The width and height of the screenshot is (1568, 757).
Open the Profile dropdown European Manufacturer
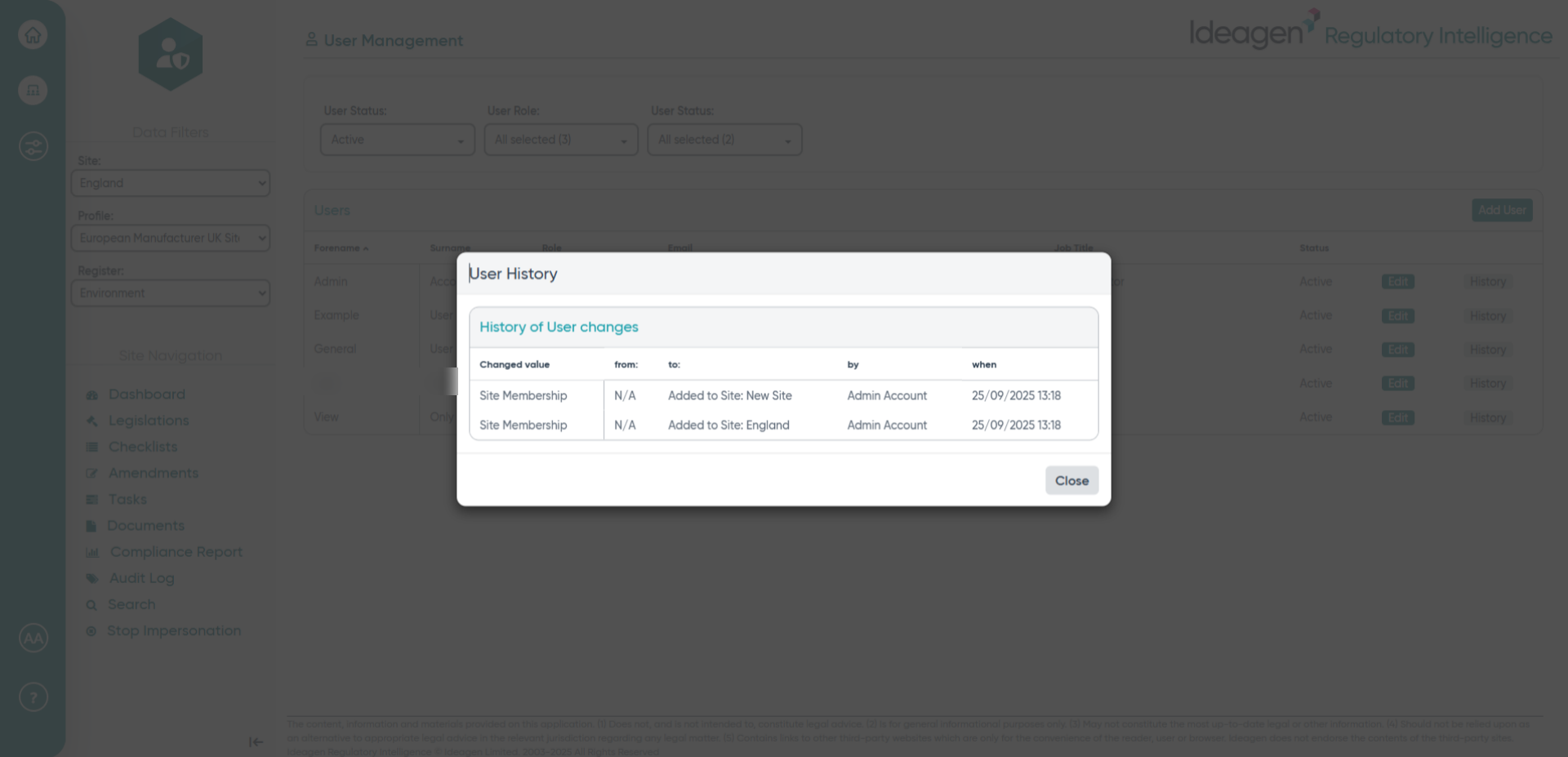click(x=171, y=238)
